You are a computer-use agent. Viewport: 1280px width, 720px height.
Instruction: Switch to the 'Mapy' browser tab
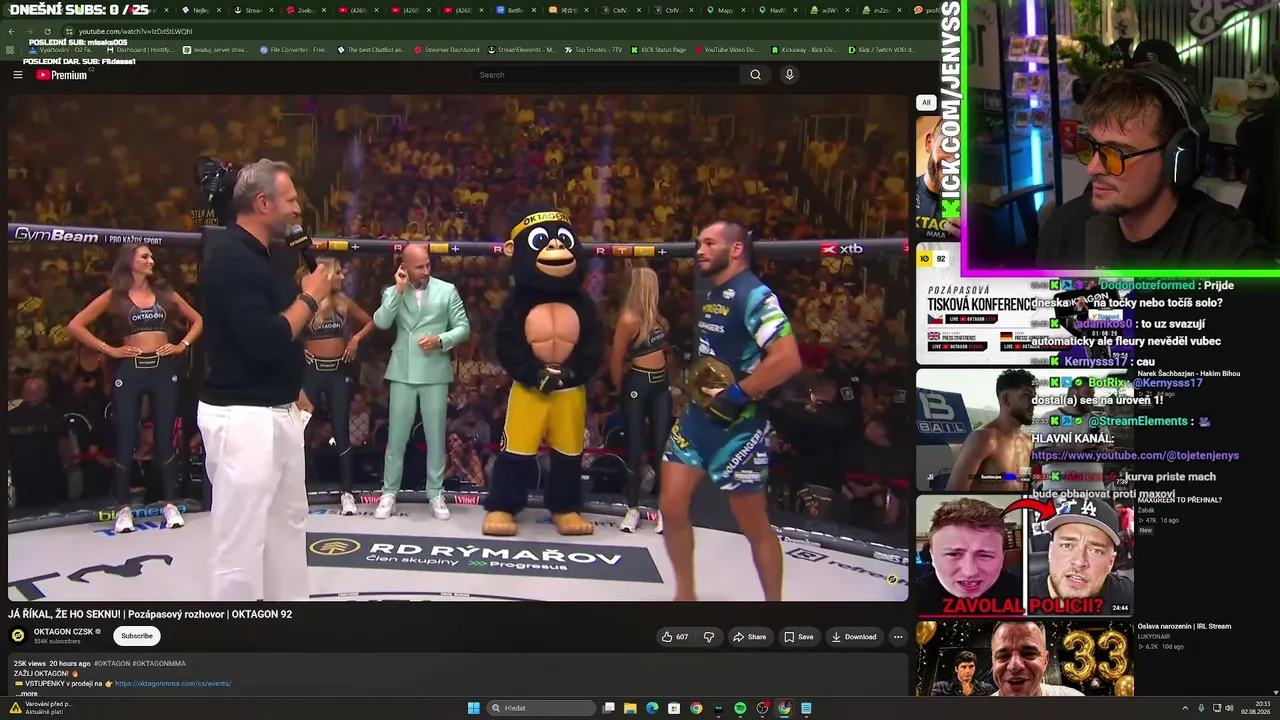(725, 10)
